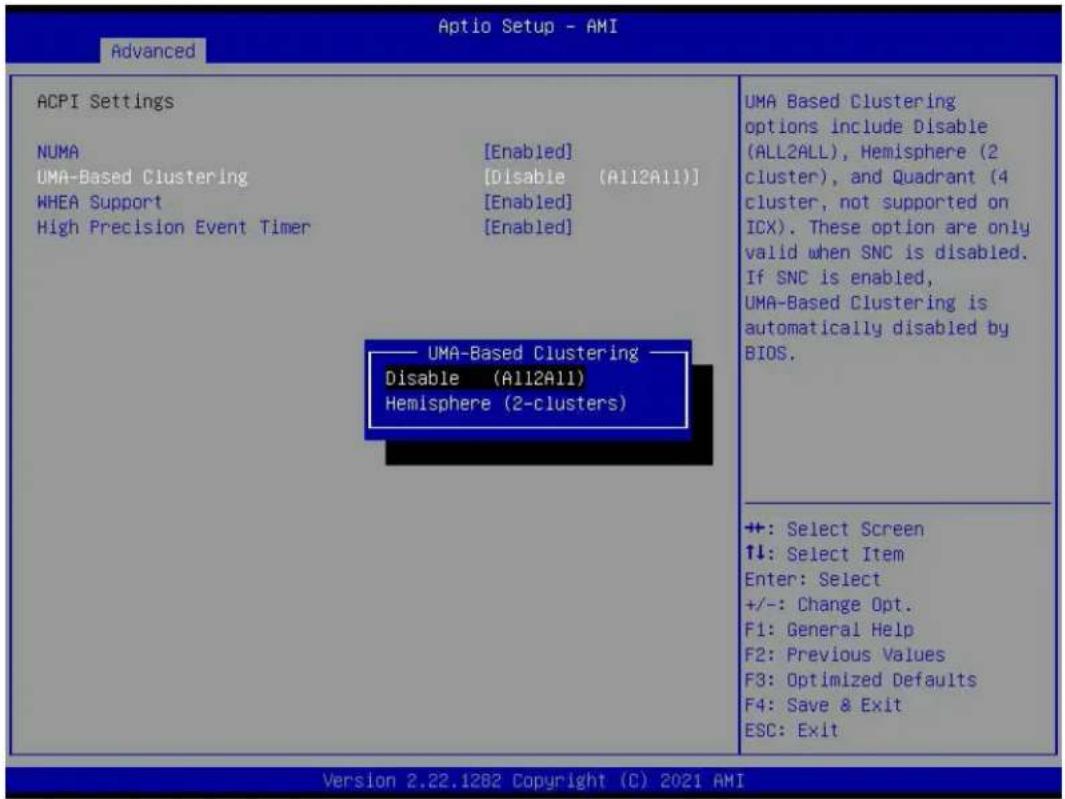Change High Precision Event Timer [Enabled] value

[x=528, y=228]
